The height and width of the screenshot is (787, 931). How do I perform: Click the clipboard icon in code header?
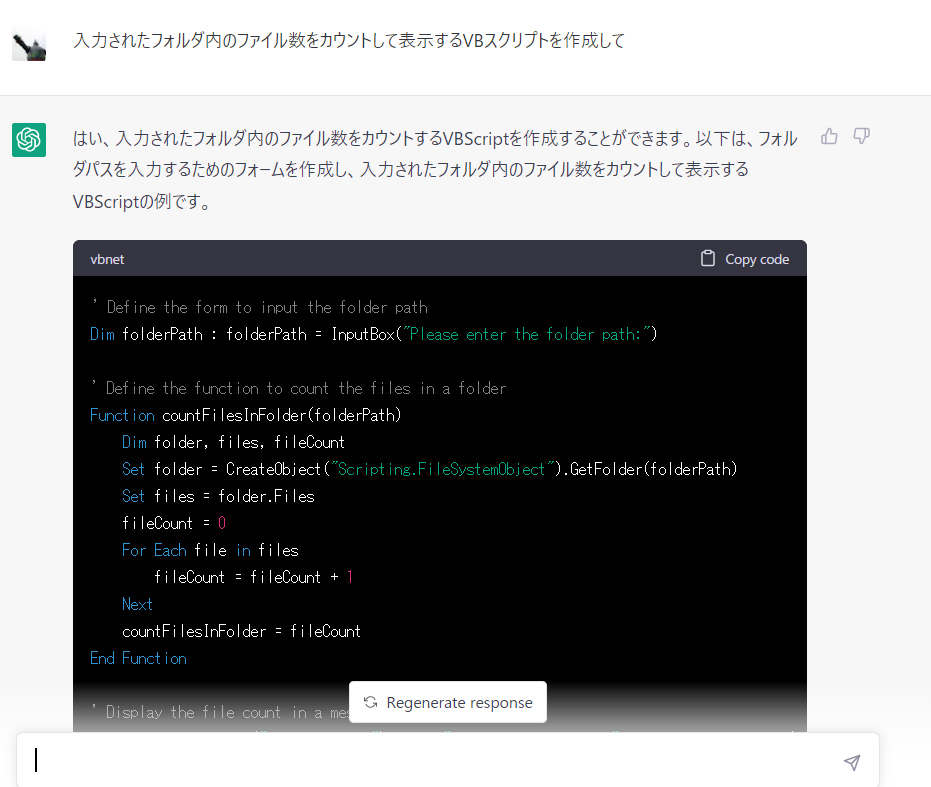(x=707, y=258)
